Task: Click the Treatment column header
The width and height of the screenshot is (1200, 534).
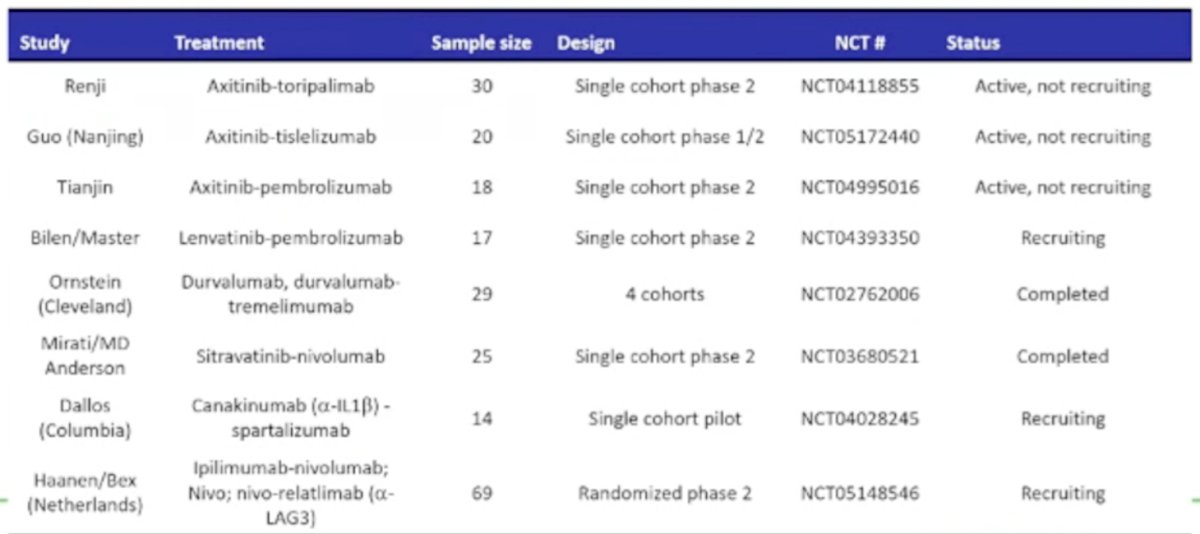Action: point(219,43)
